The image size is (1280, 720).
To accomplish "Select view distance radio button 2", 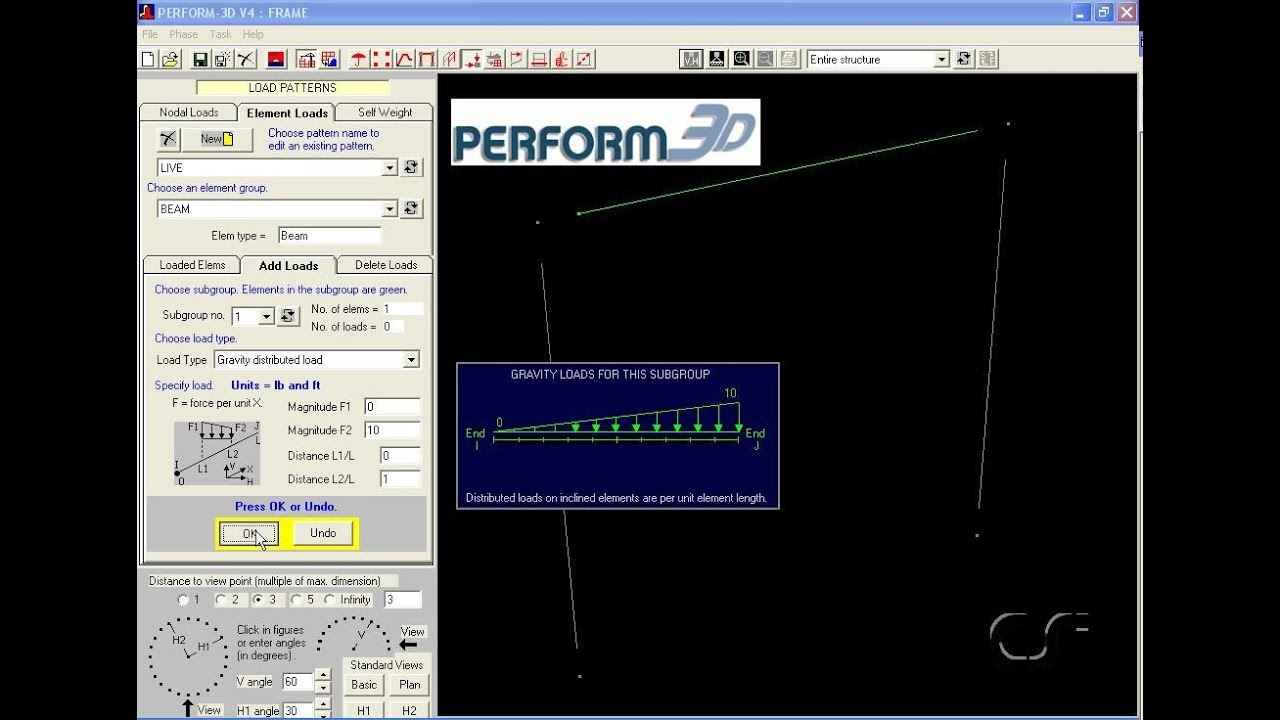I will tap(221, 600).
